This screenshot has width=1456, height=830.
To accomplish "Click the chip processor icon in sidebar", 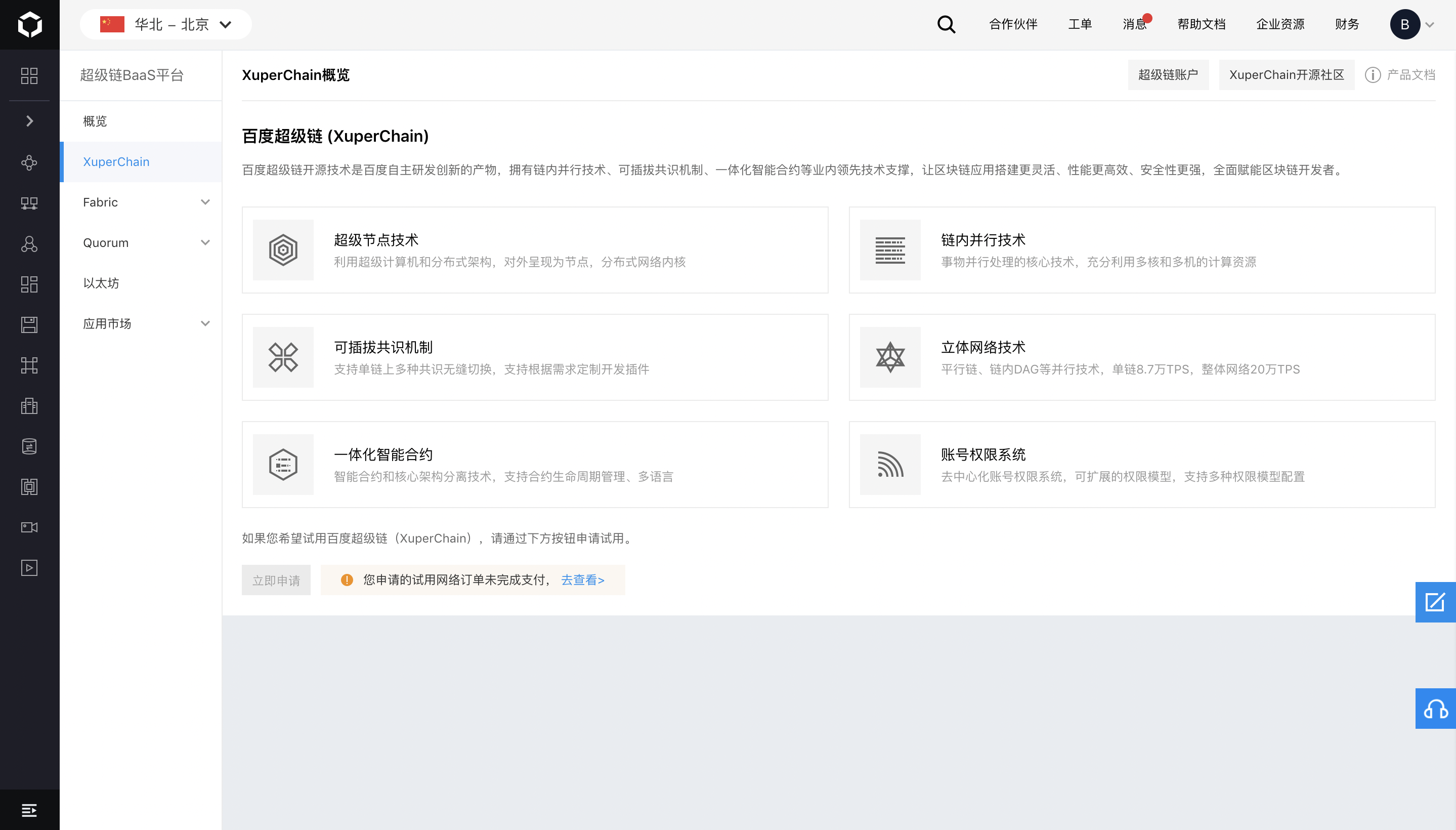I will [x=29, y=487].
